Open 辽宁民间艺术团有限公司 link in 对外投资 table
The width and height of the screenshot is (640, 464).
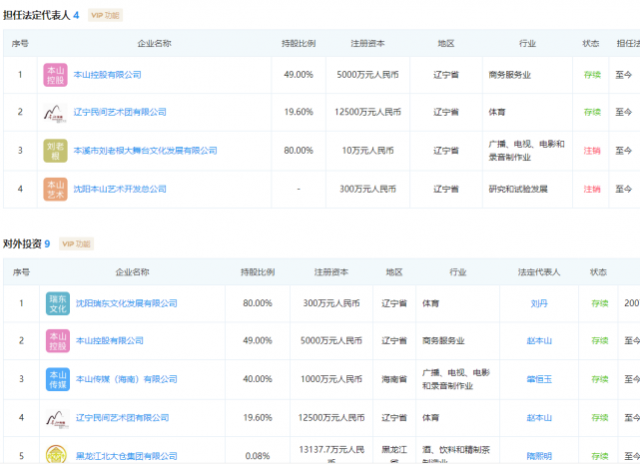(122, 418)
